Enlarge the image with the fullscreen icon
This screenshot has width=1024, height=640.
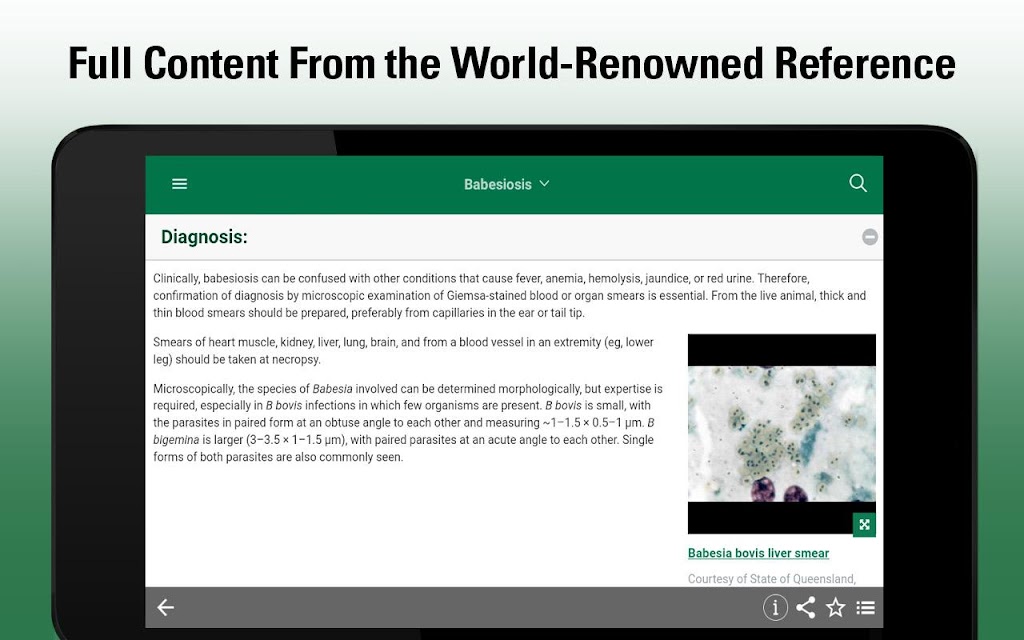[864, 524]
